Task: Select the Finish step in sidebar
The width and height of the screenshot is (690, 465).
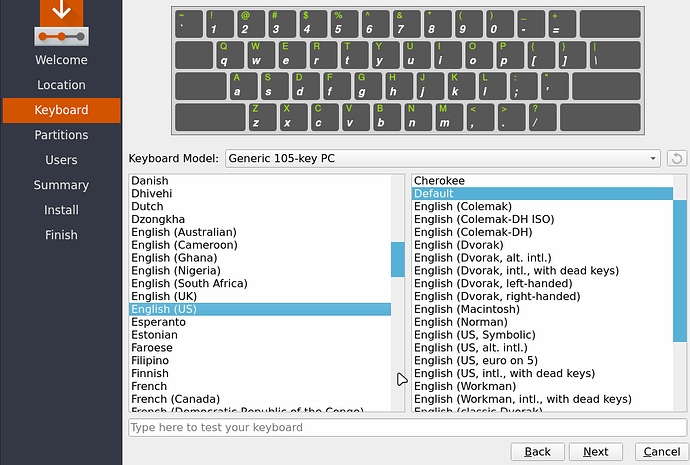Action: point(61,235)
